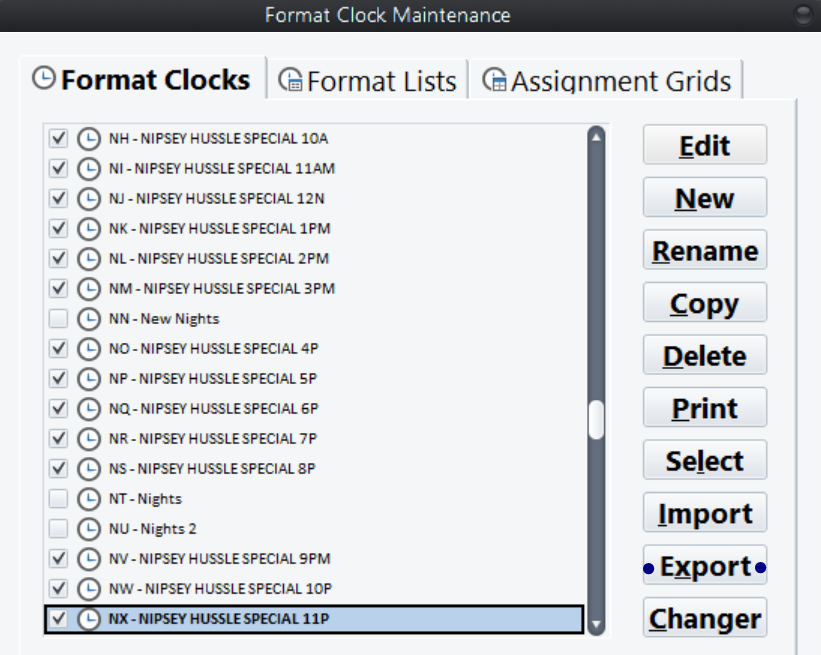Click the Export button

[705, 565]
